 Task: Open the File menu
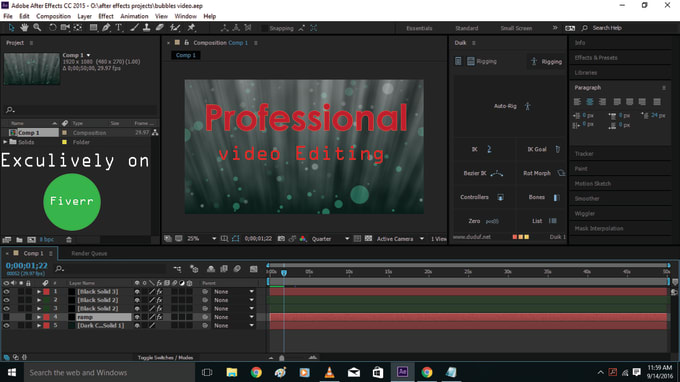click(x=8, y=16)
